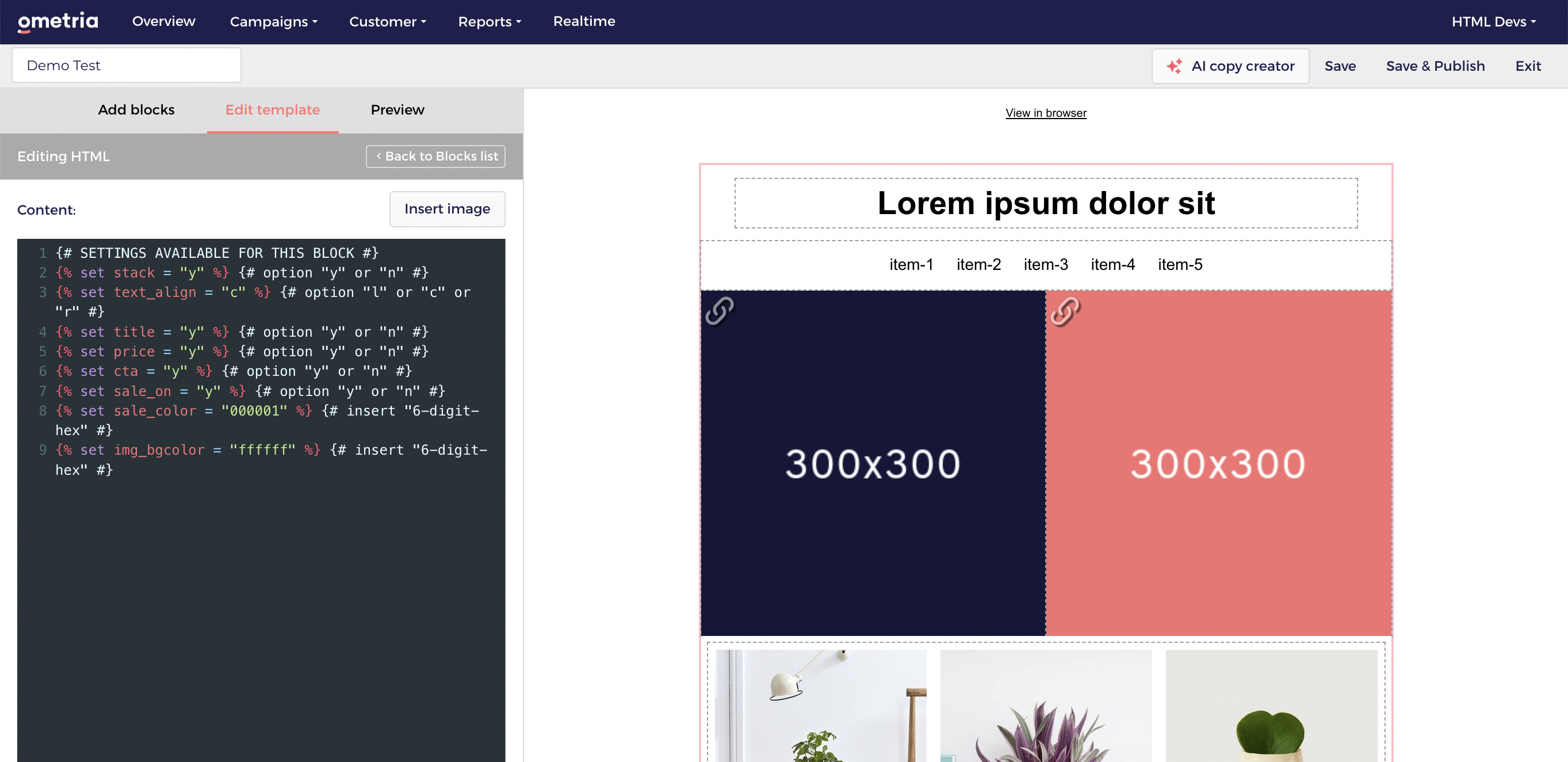Exit the template editor
The width and height of the screenshot is (1568, 762).
point(1527,66)
